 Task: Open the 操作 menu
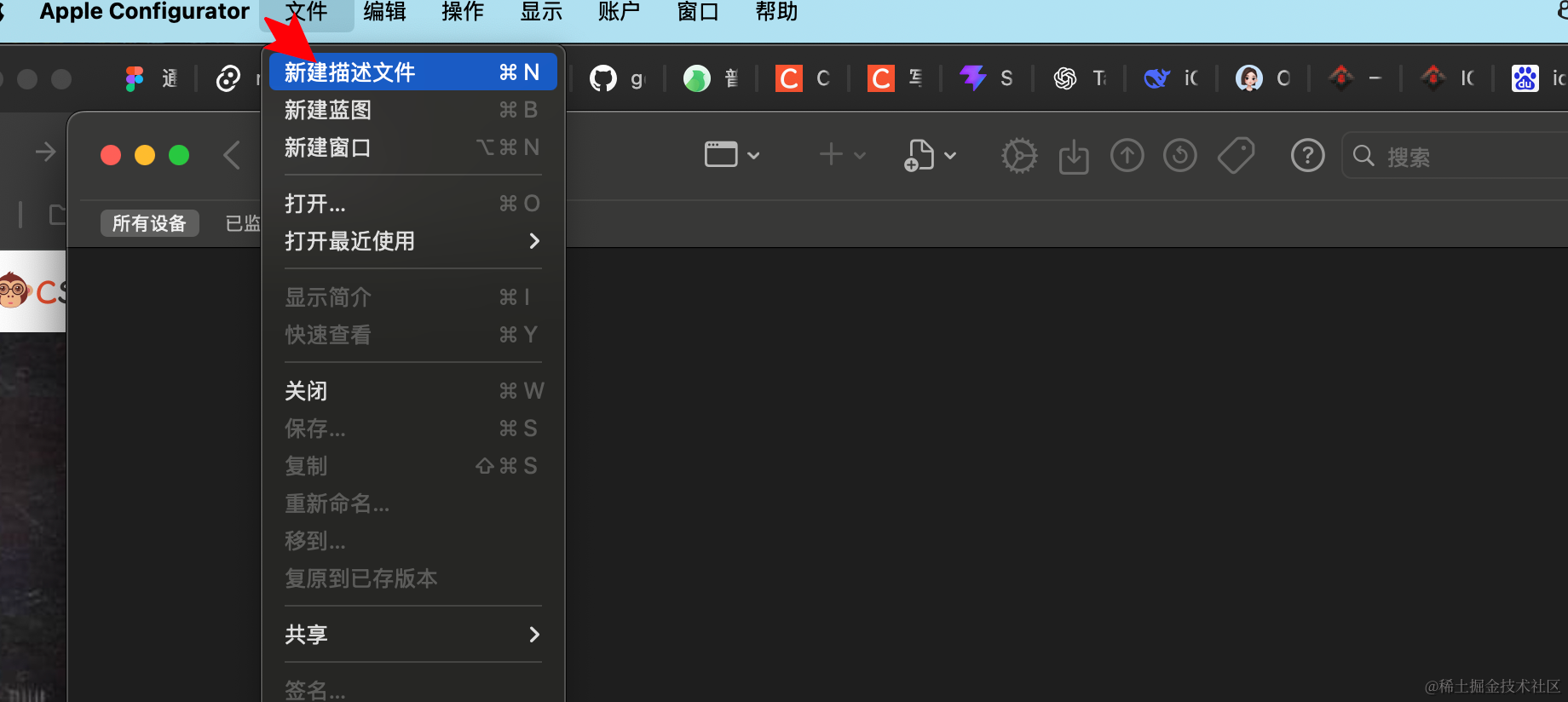coord(464,12)
